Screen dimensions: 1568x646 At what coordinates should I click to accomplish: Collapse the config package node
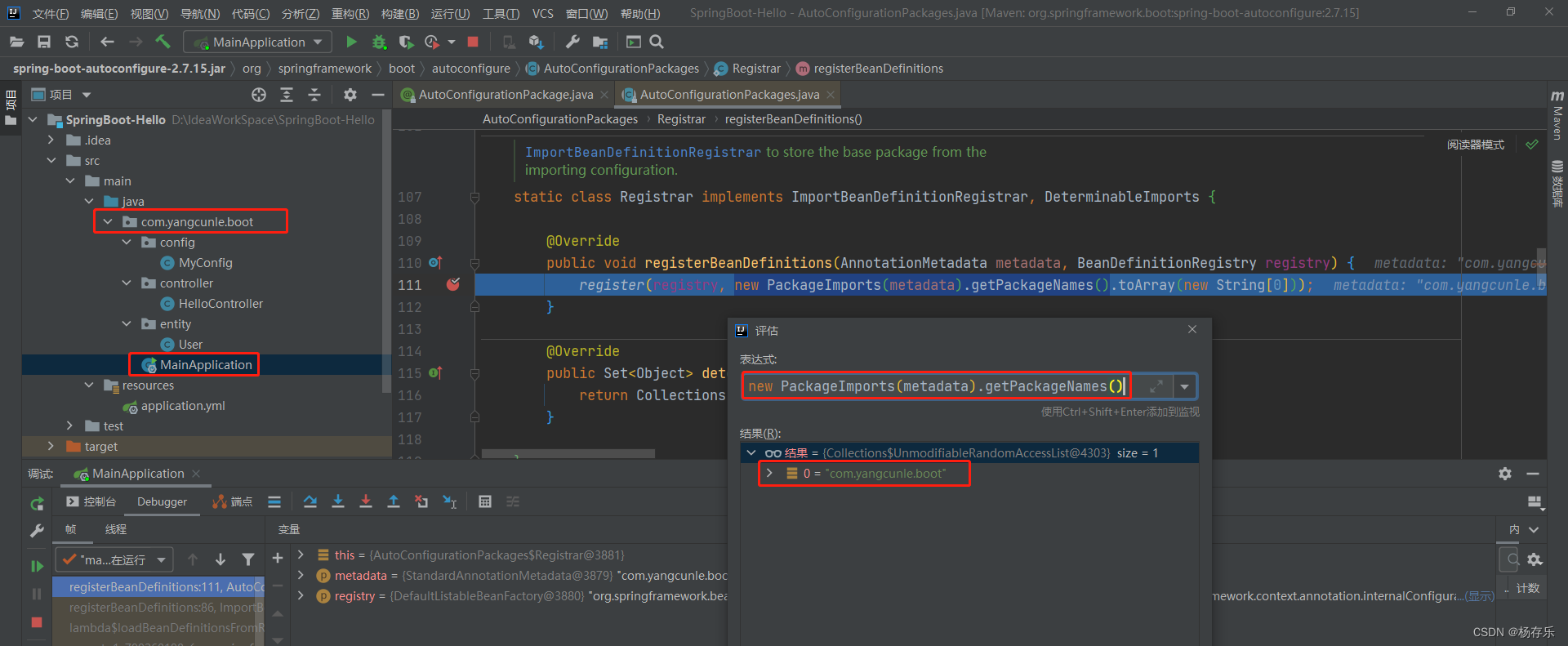tap(127, 243)
